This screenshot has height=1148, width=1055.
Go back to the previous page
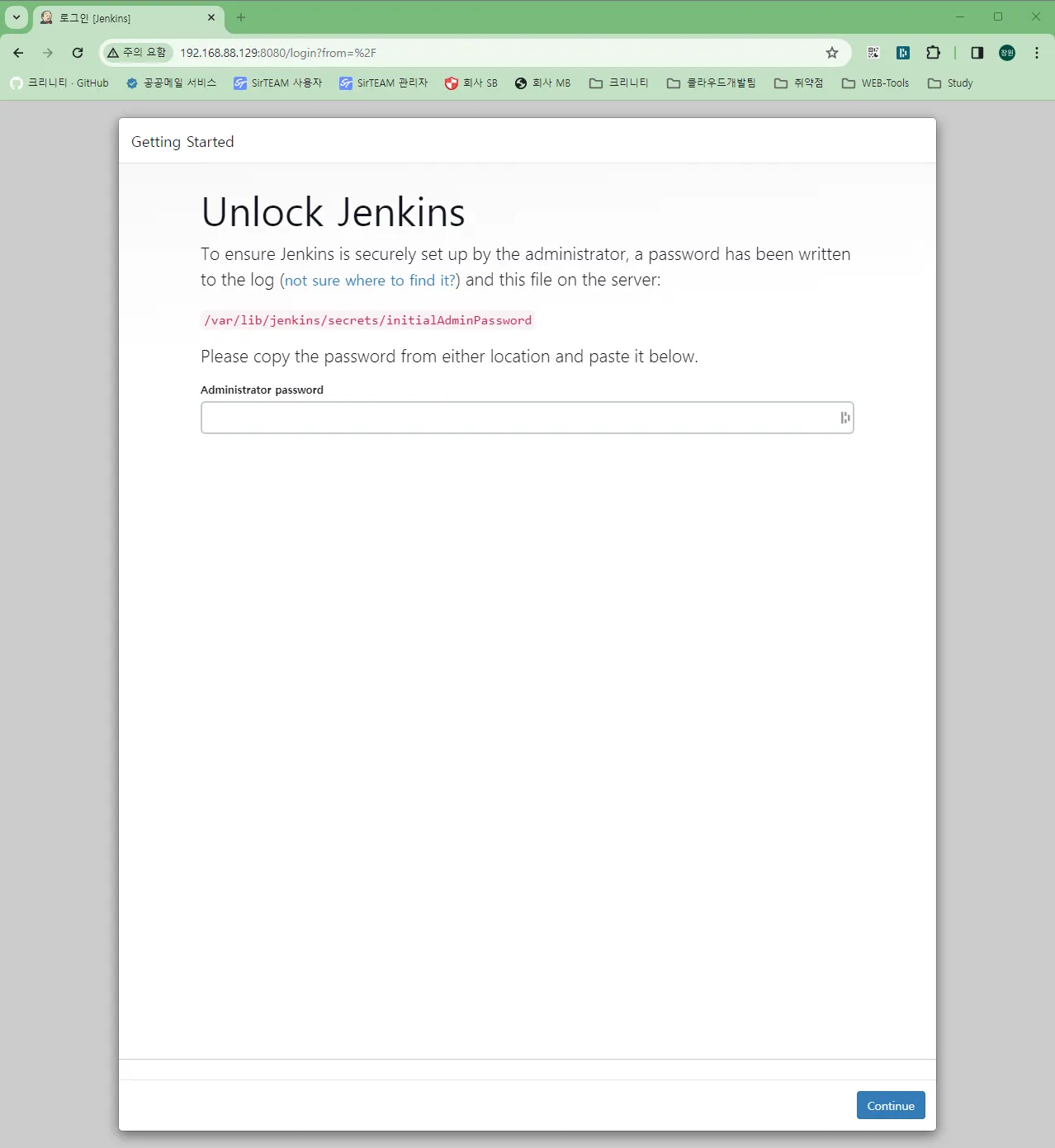[18, 53]
